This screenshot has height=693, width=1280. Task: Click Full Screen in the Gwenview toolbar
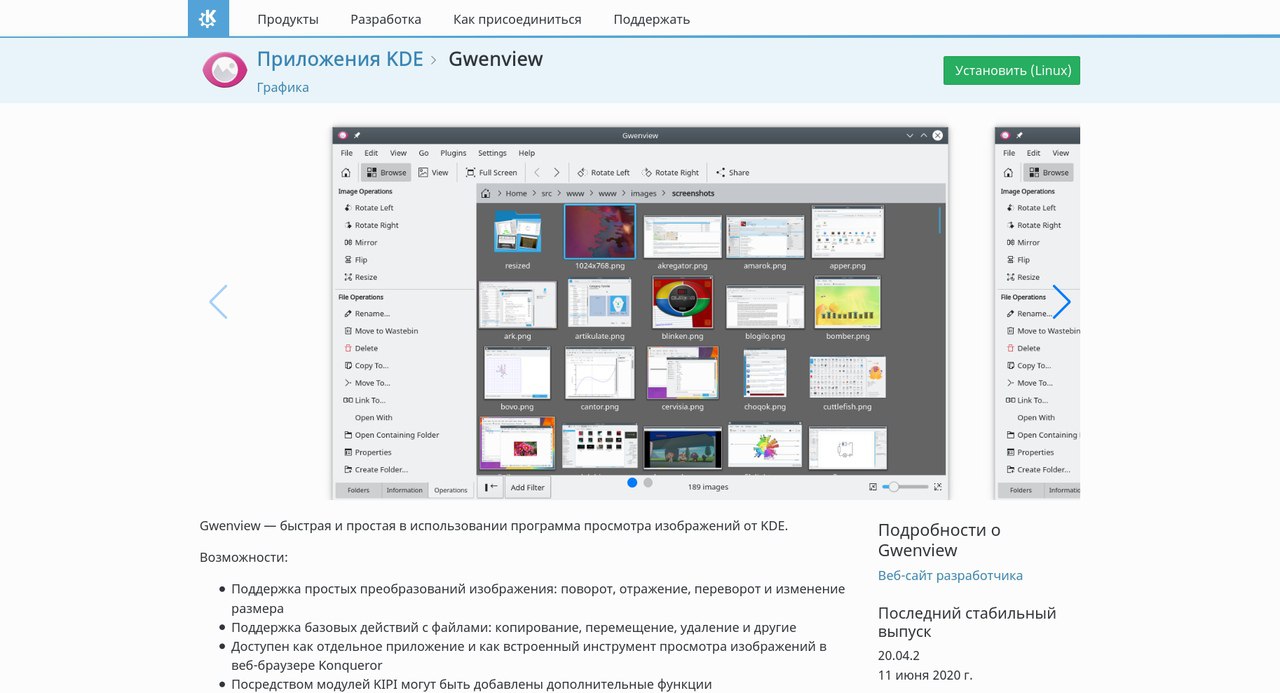491,172
